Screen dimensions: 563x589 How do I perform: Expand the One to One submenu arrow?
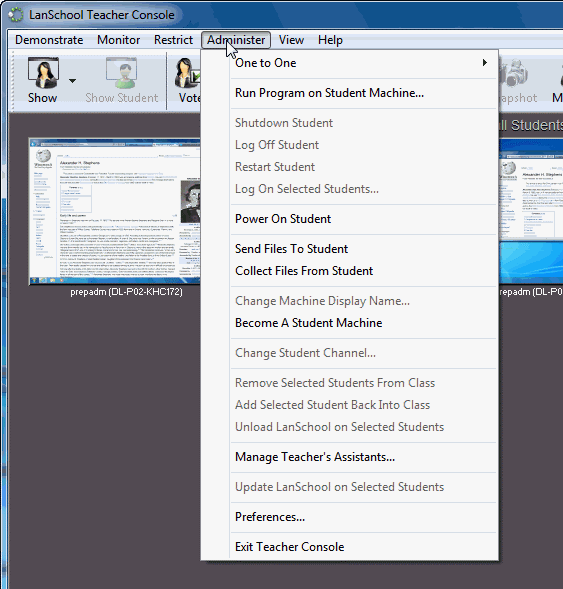click(x=485, y=63)
